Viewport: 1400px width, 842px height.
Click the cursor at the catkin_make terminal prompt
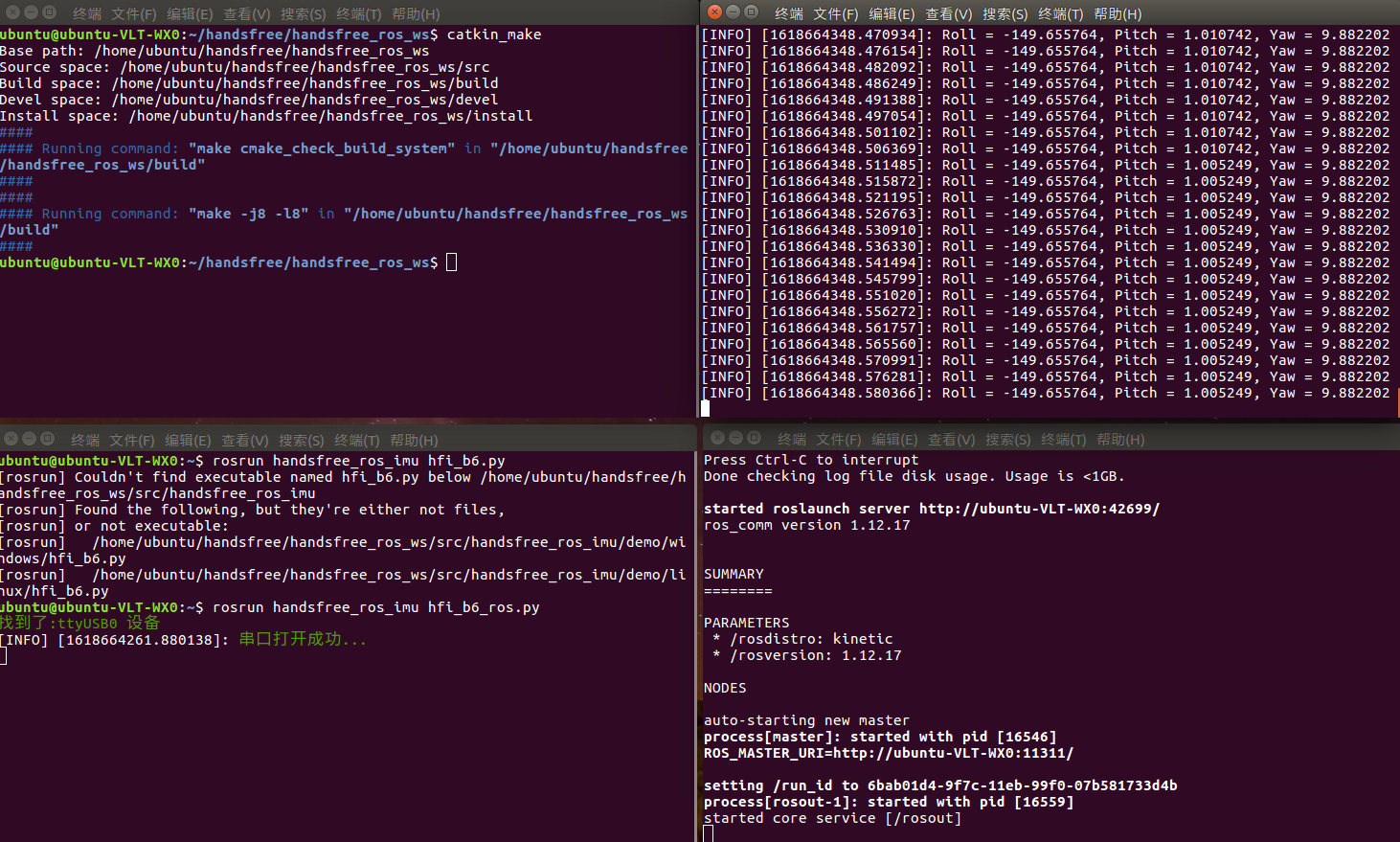point(452,262)
